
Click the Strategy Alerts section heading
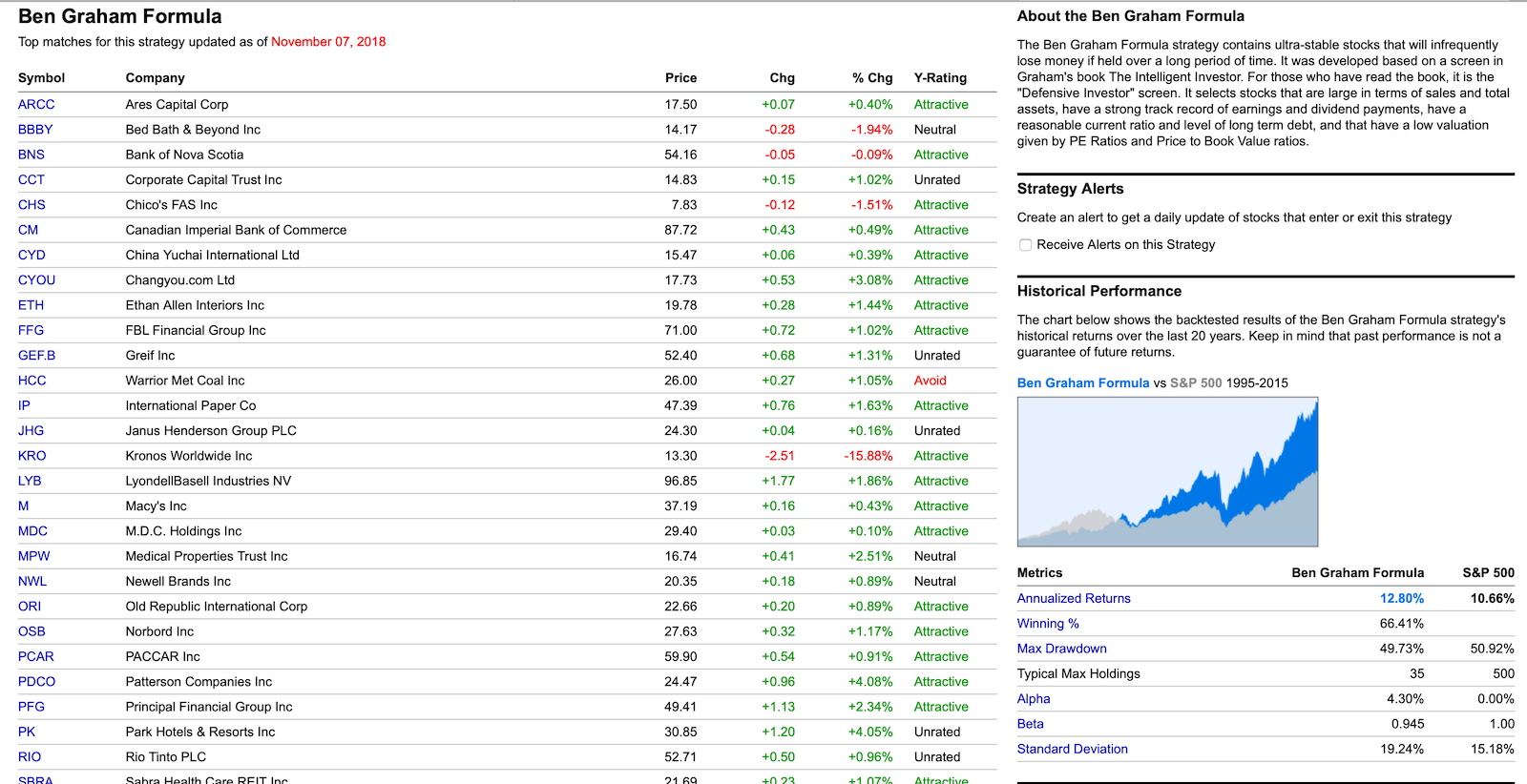[1071, 189]
